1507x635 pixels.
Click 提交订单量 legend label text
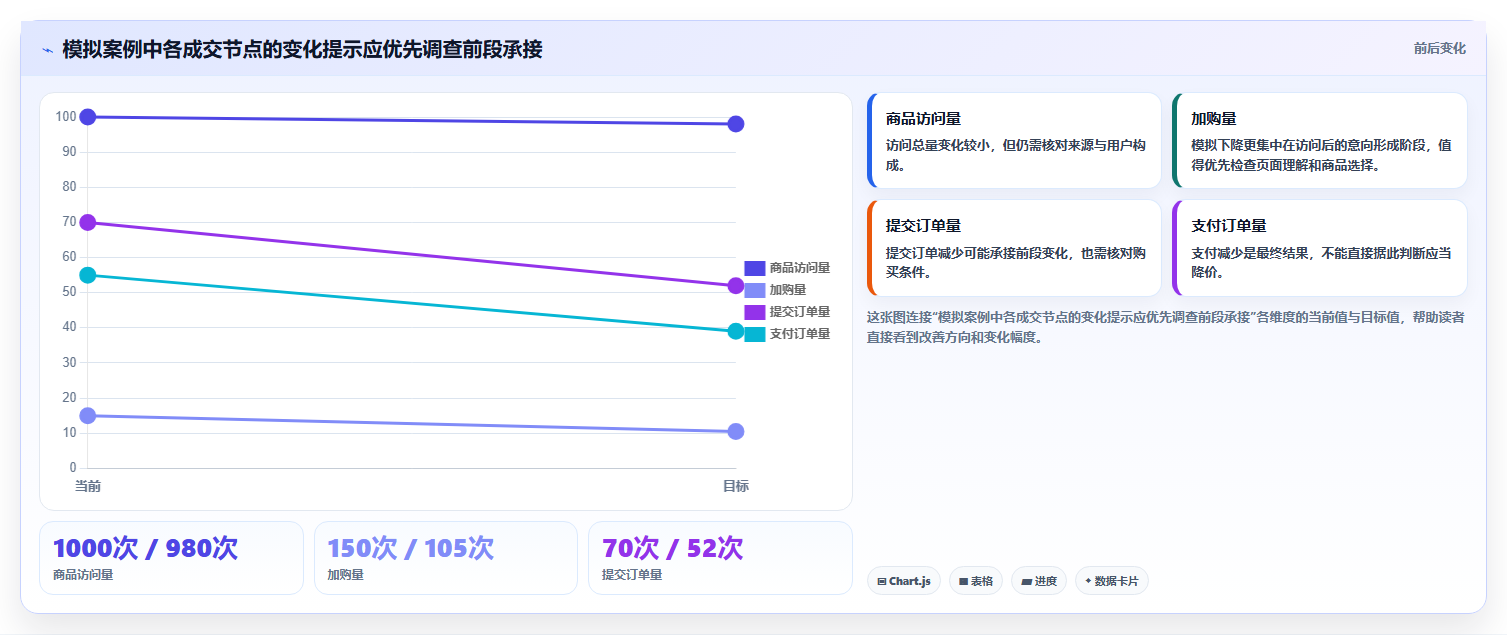coord(800,312)
